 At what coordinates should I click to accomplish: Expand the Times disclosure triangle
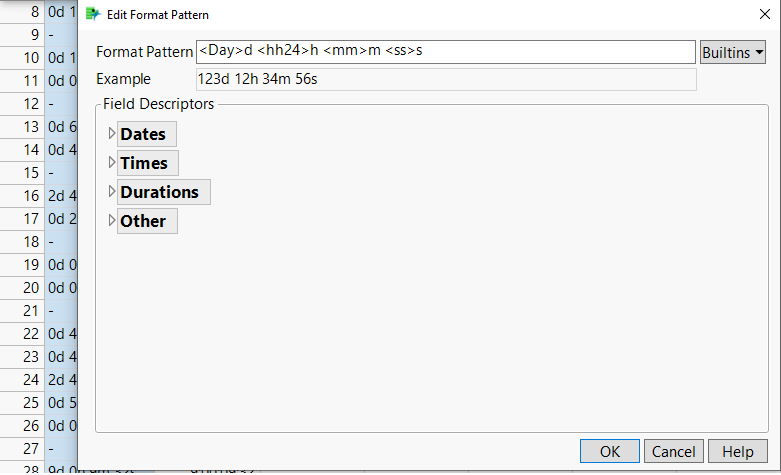111,163
